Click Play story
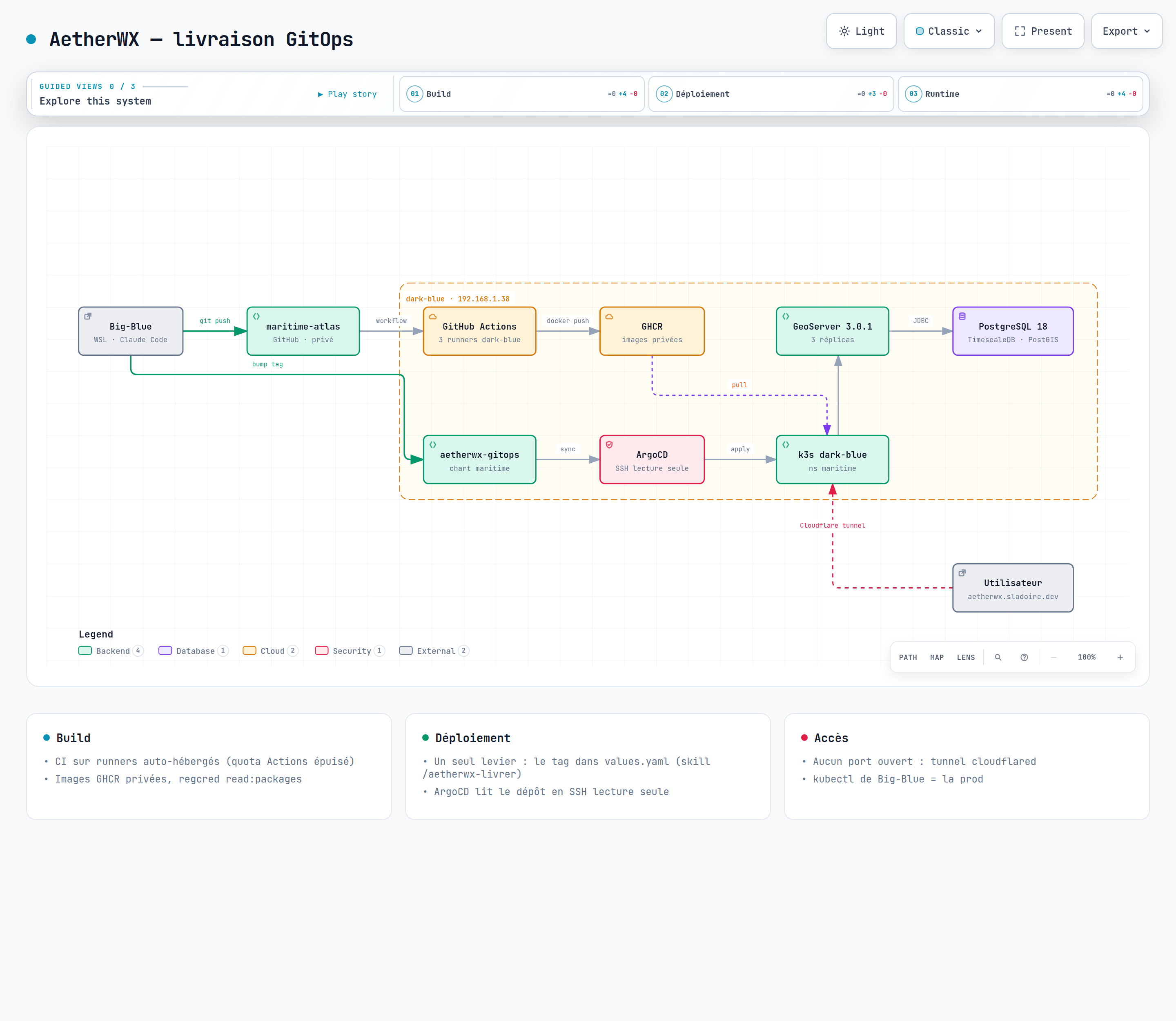Screen dimensions: 1176x1021 (x=347, y=94)
